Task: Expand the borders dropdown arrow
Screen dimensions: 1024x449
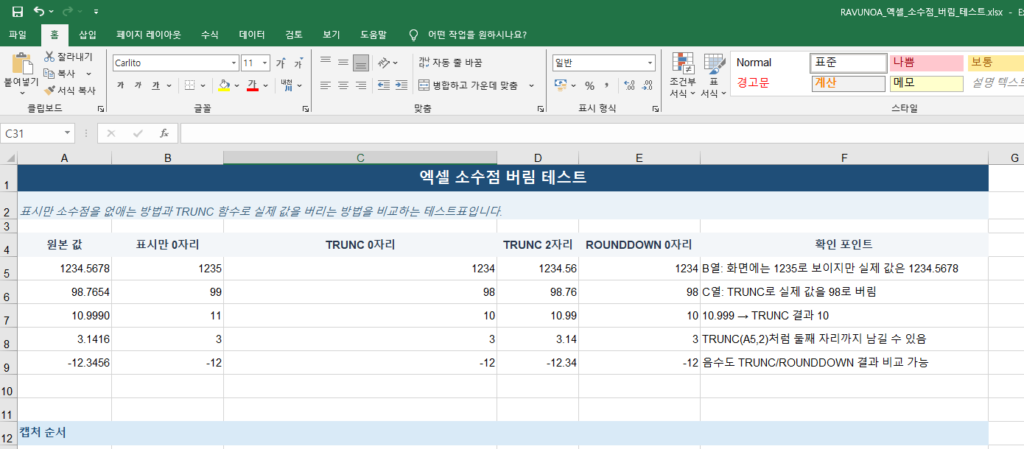Action: pyautogui.click(x=202, y=85)
